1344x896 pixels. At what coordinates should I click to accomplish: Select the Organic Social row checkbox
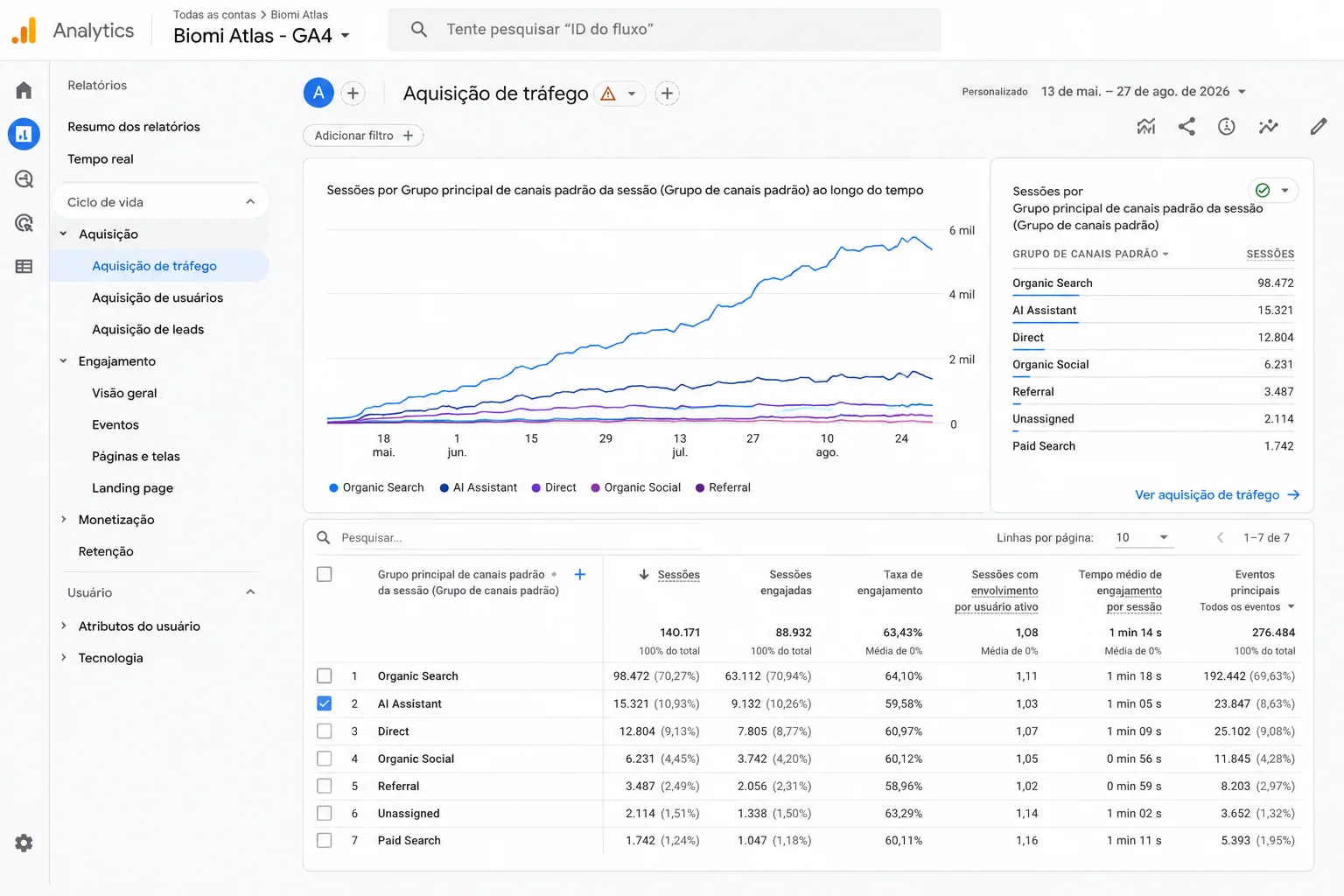tap(325, 759)
